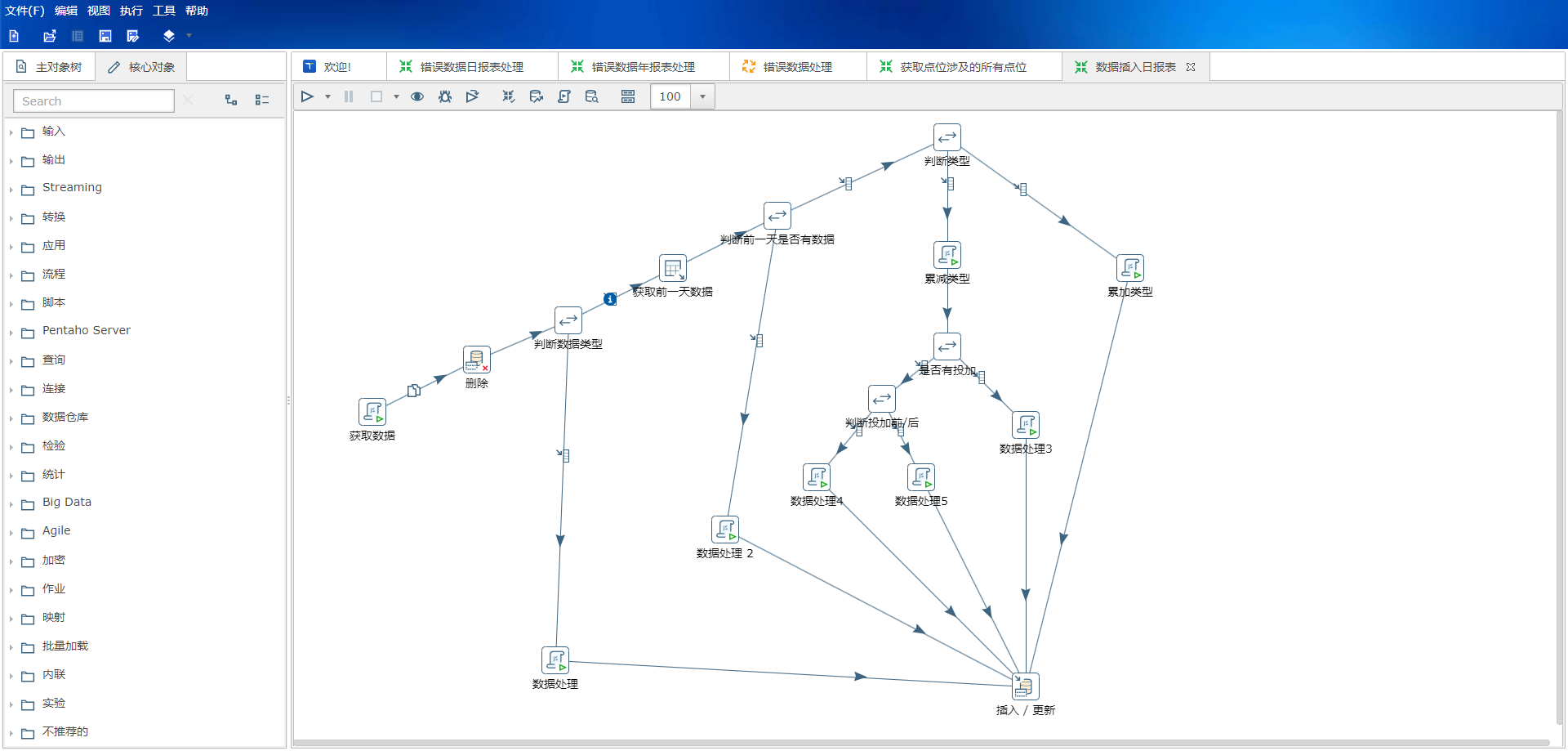
Task: Open the 工具 menu
Action: 163,11
